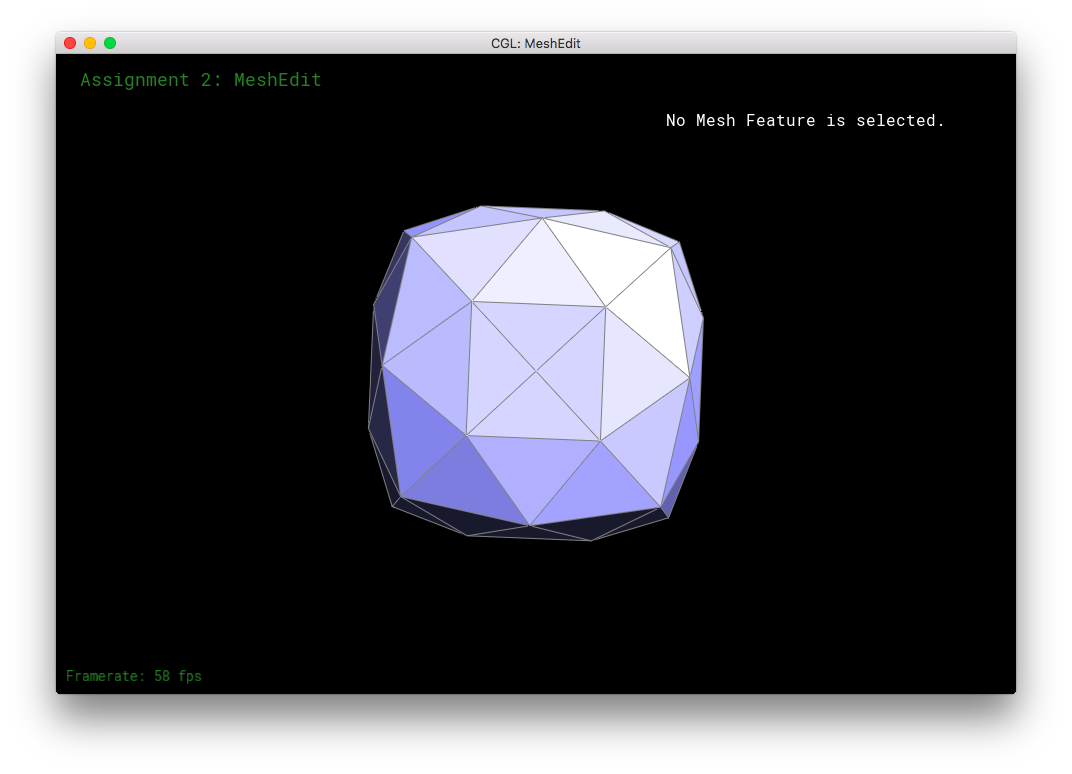Maximize window using the green button
This screenshot has width=1072, height=774.
[109, 43]
